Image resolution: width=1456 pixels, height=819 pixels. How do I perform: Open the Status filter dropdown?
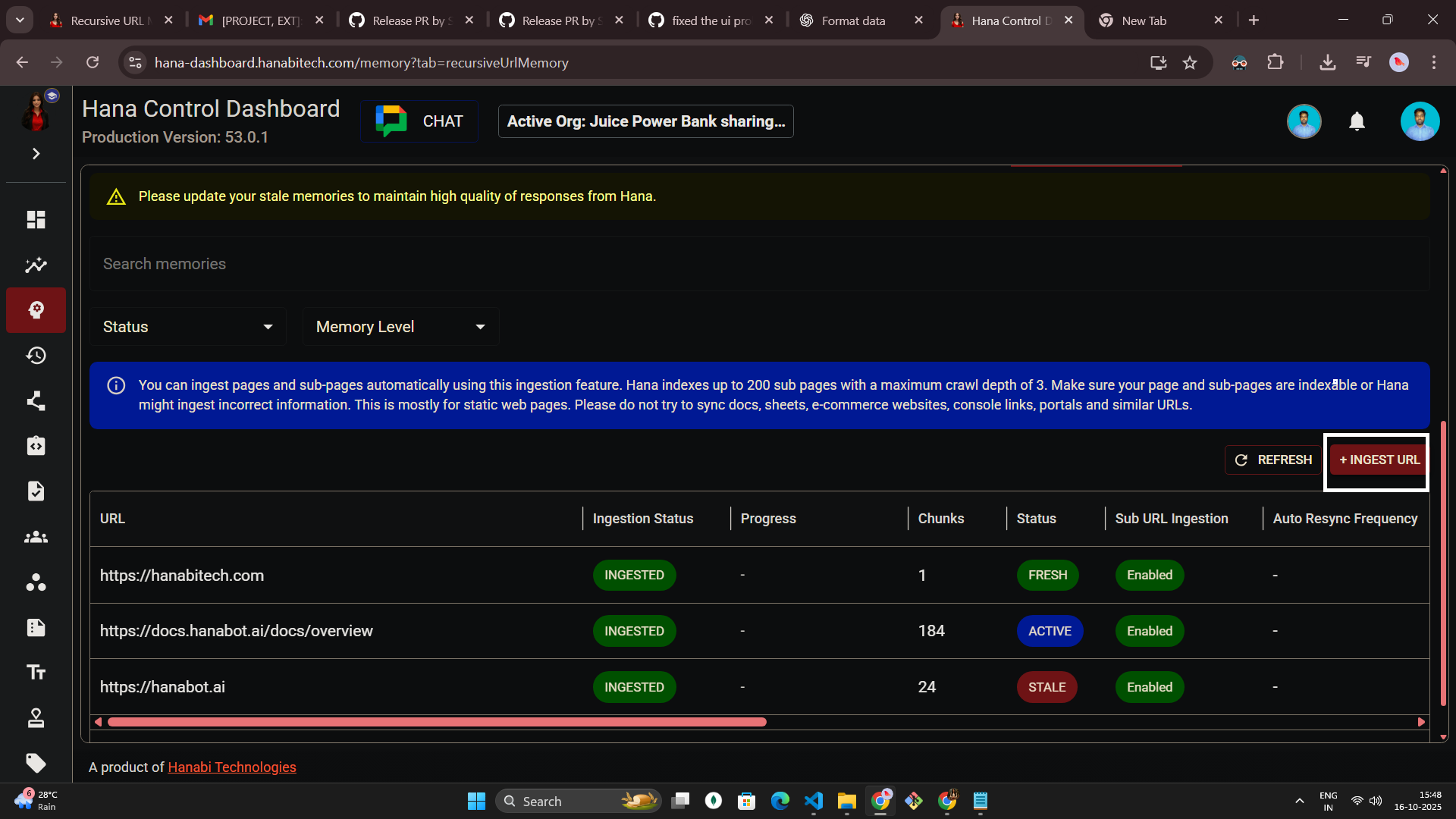[187, 327]
